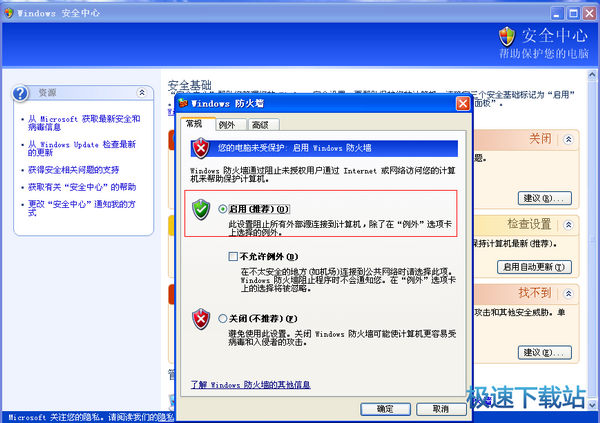Click the blue question mark 资源 icon
The height and width of the screenshot is (423, 600).
pyautogui.click(x=20, y=93)
